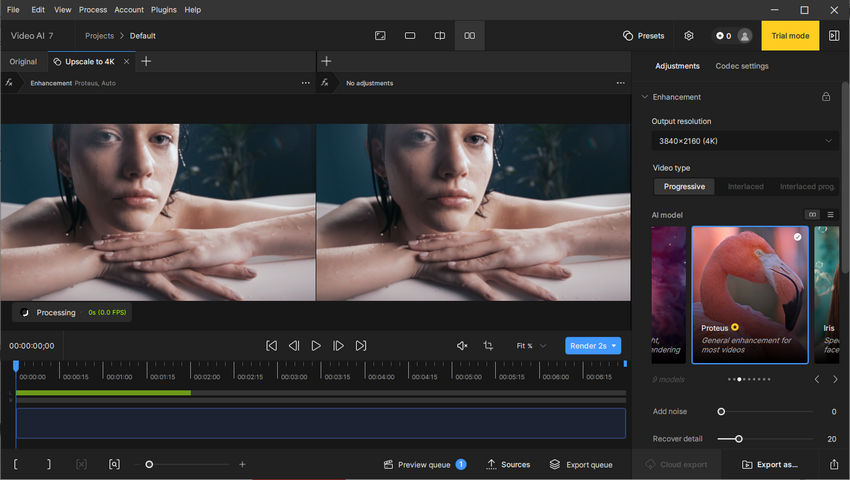Select Progressive video type

click(684, 187)
